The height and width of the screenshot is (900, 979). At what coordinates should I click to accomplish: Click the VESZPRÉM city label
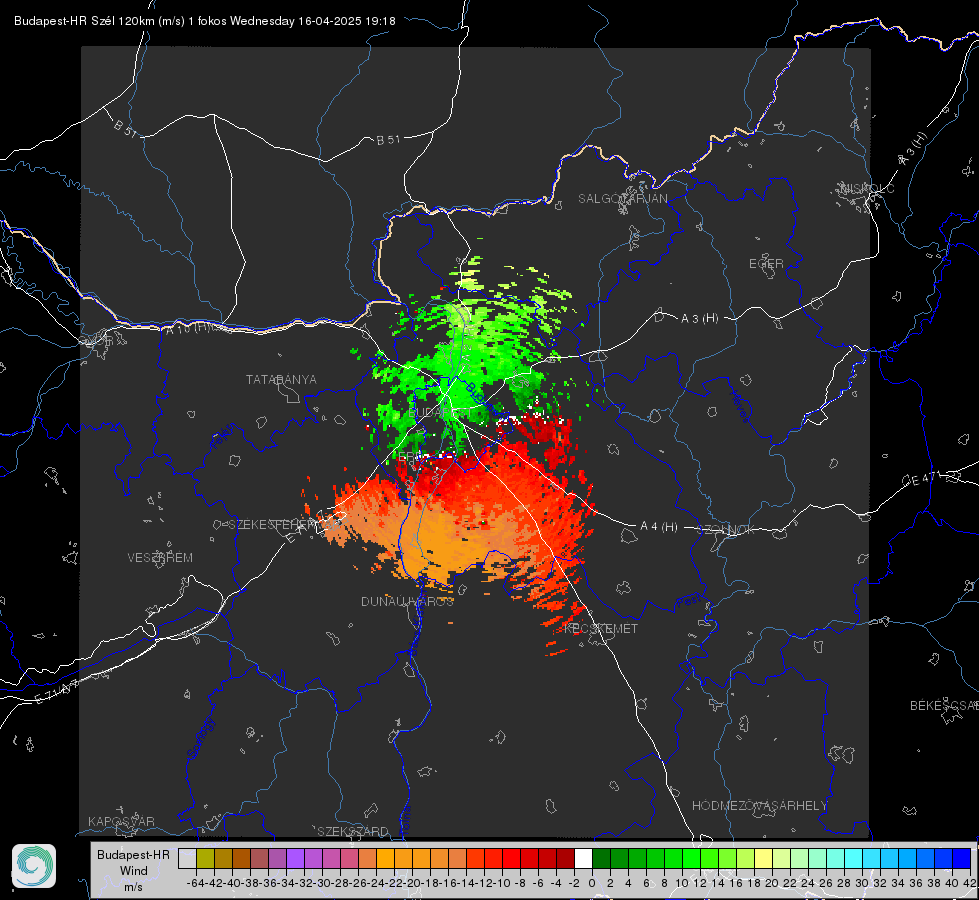[160, 557]
